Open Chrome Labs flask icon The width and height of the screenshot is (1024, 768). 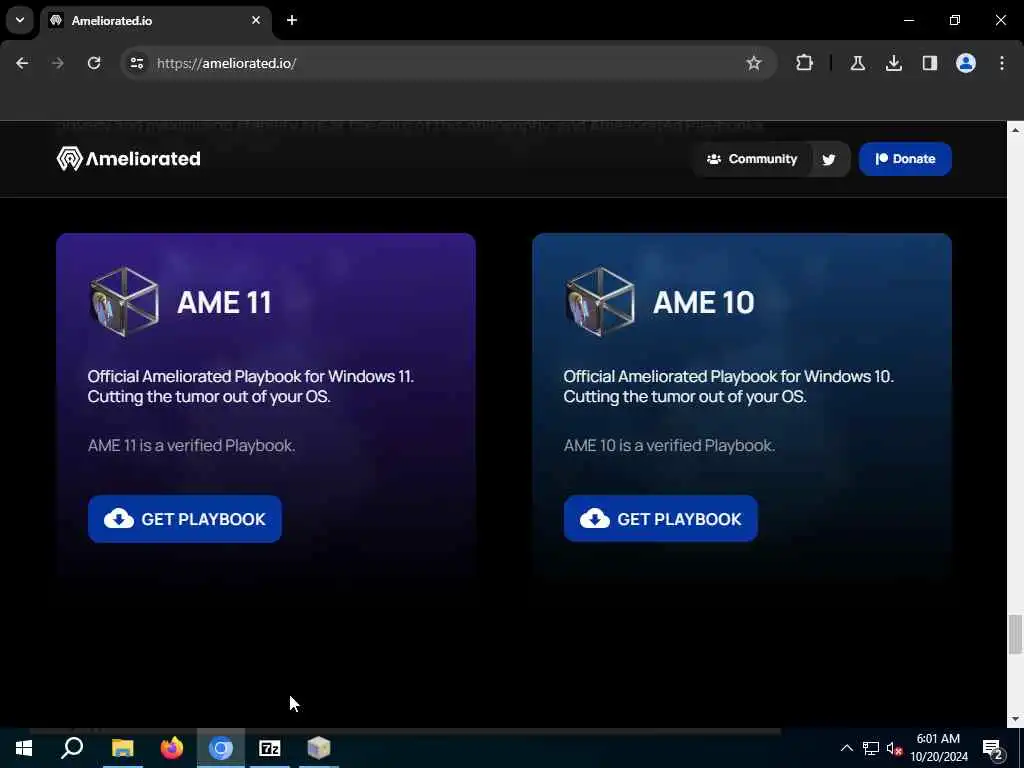[x=858, y=63]
